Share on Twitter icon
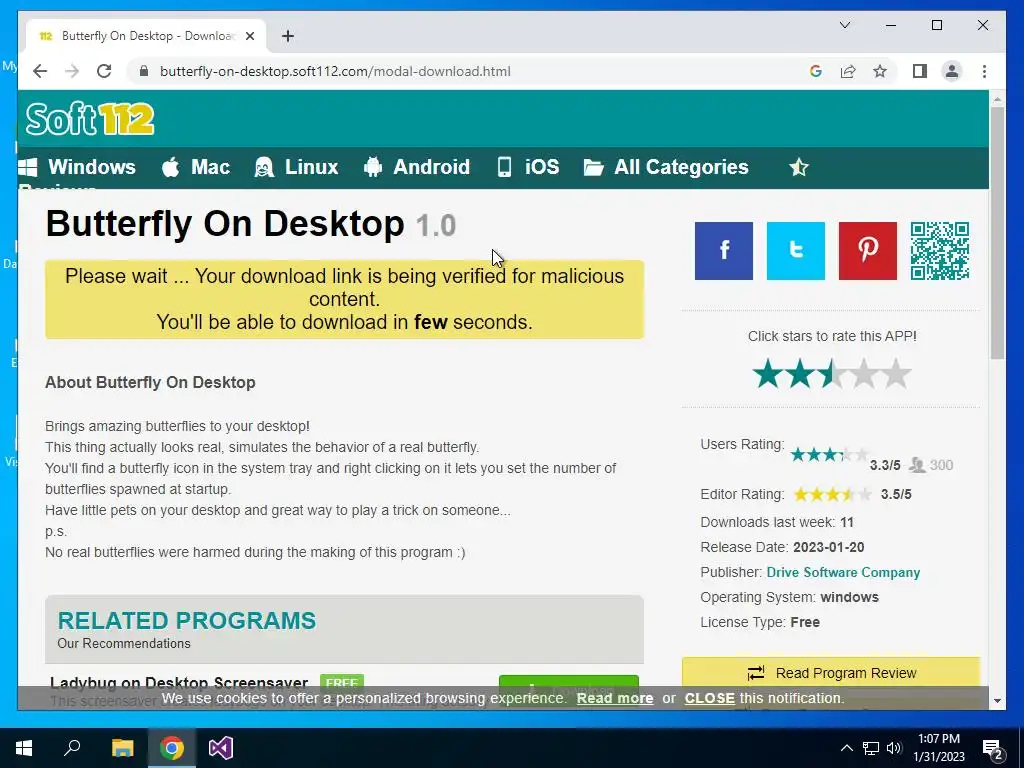Image resolution: width=1024 pixels, height=768 pixels. pyautogui.click(x=795, y=251)
